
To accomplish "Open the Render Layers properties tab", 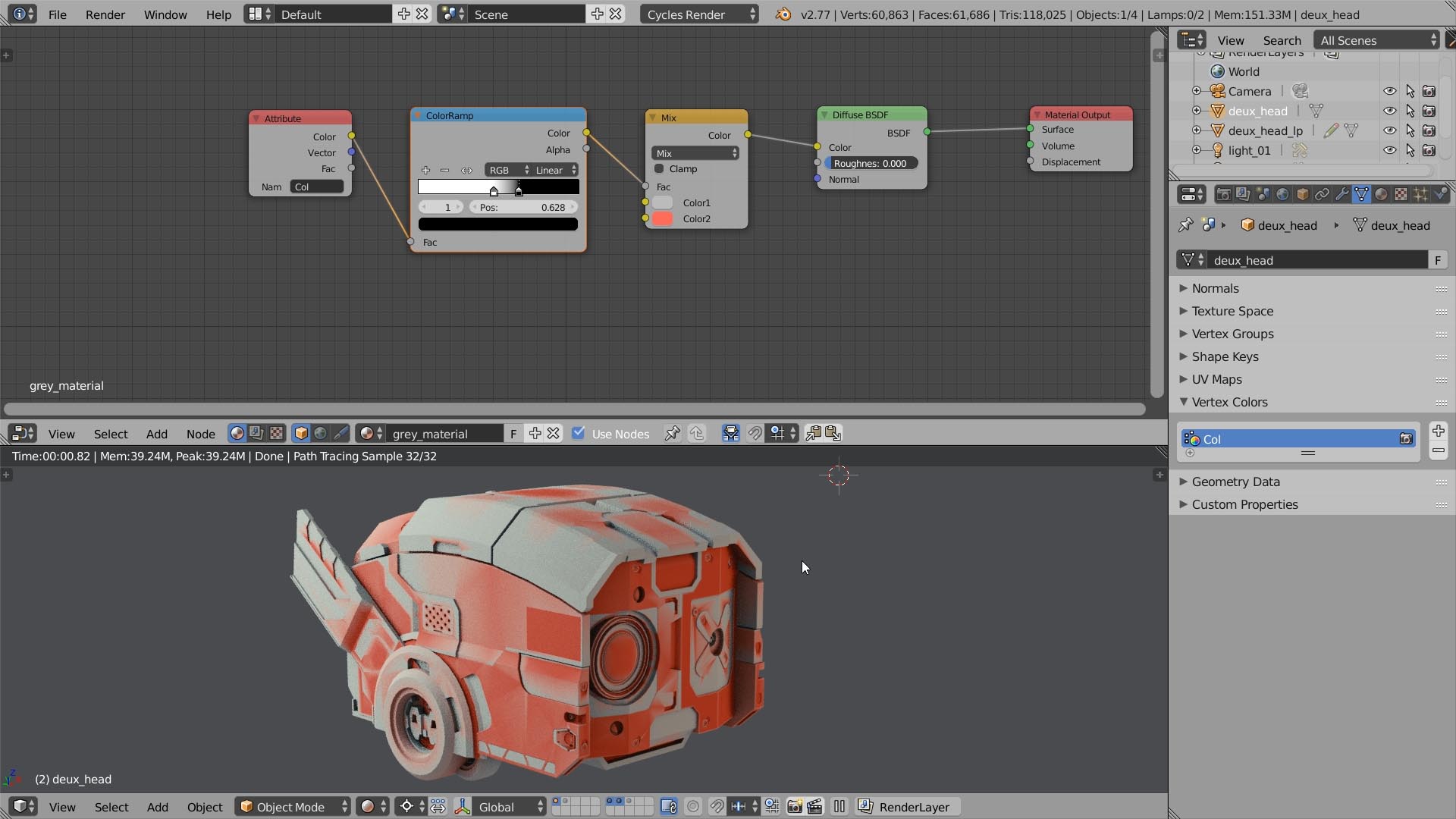I will click(1243, 195).
